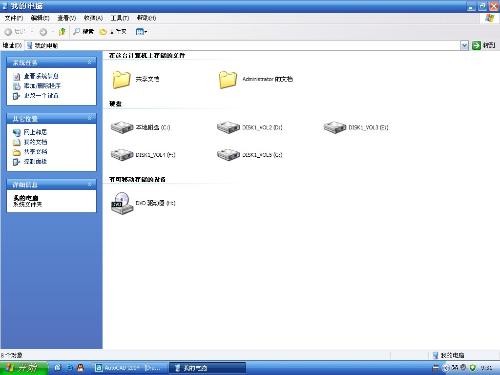Screen dimensions: 500x375
Task: Launch QQ penguin quick launch icon
Action: pos(80,368)
